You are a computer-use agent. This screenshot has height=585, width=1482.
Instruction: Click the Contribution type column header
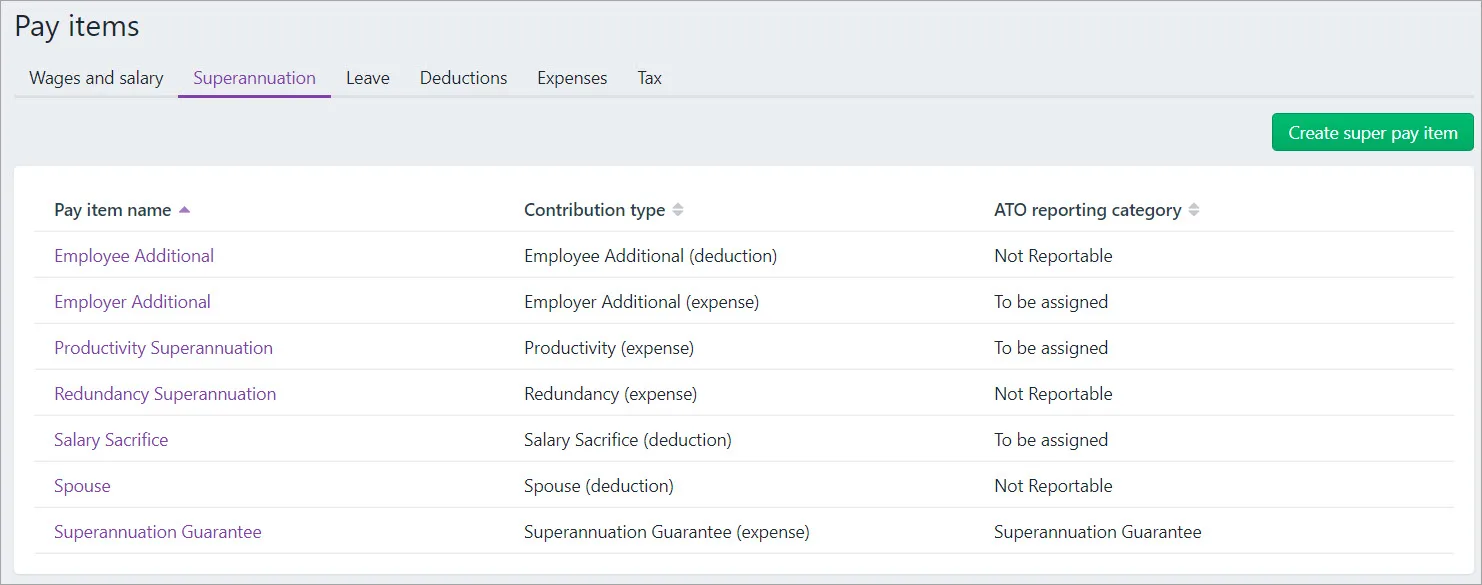click(594, 210)
